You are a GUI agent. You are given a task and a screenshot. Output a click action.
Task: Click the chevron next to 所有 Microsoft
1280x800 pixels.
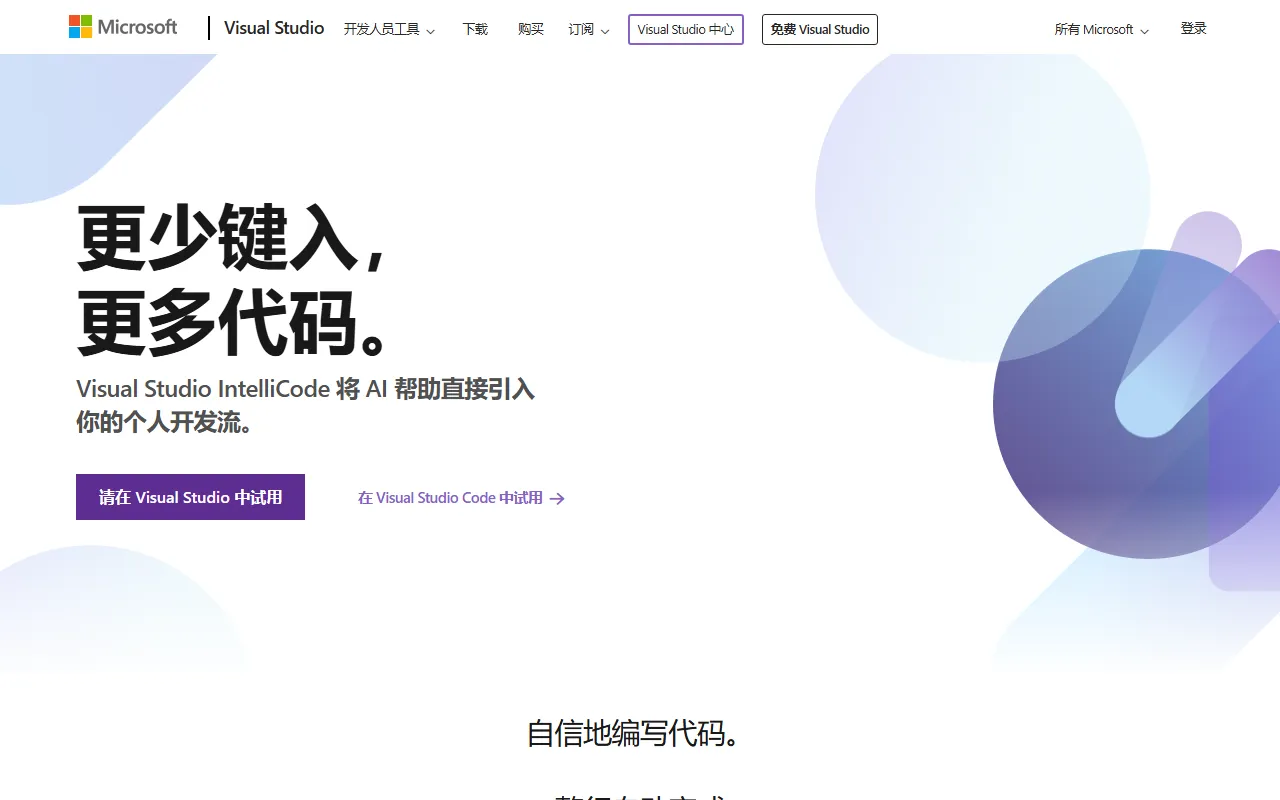click(x=1144, y=31)
